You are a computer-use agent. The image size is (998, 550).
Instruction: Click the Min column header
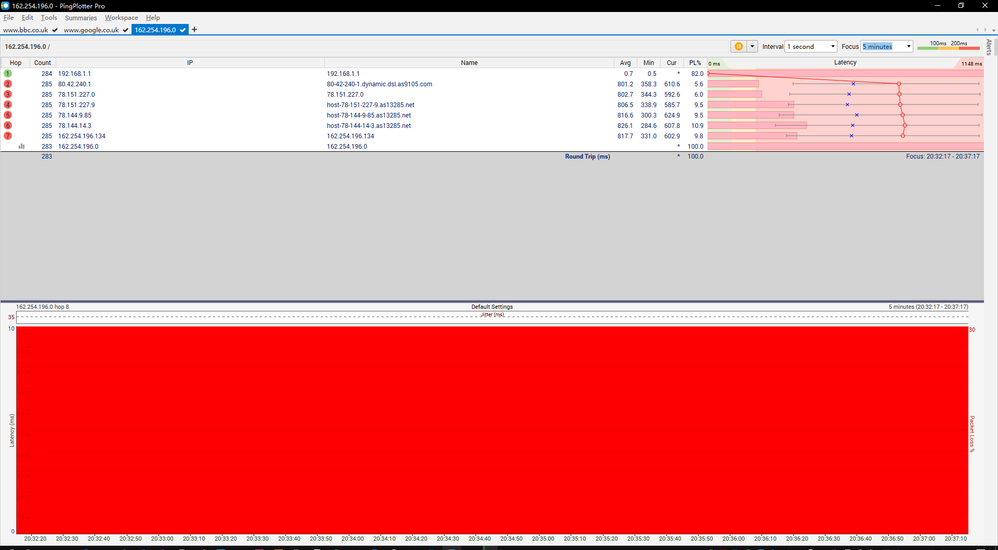(649, 63)
